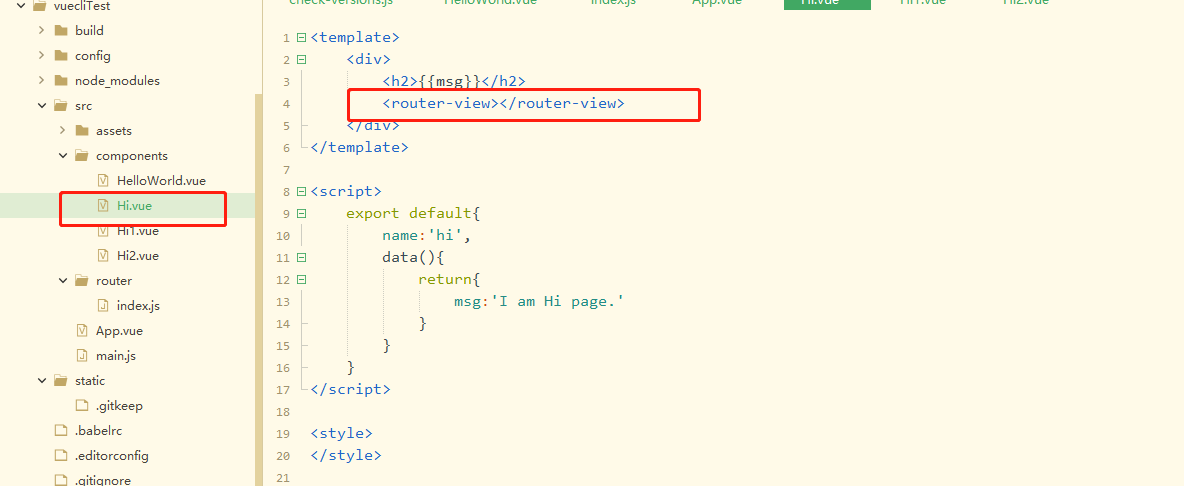Click the config folder icon
1184x486 pixels.
click(61, 56)
